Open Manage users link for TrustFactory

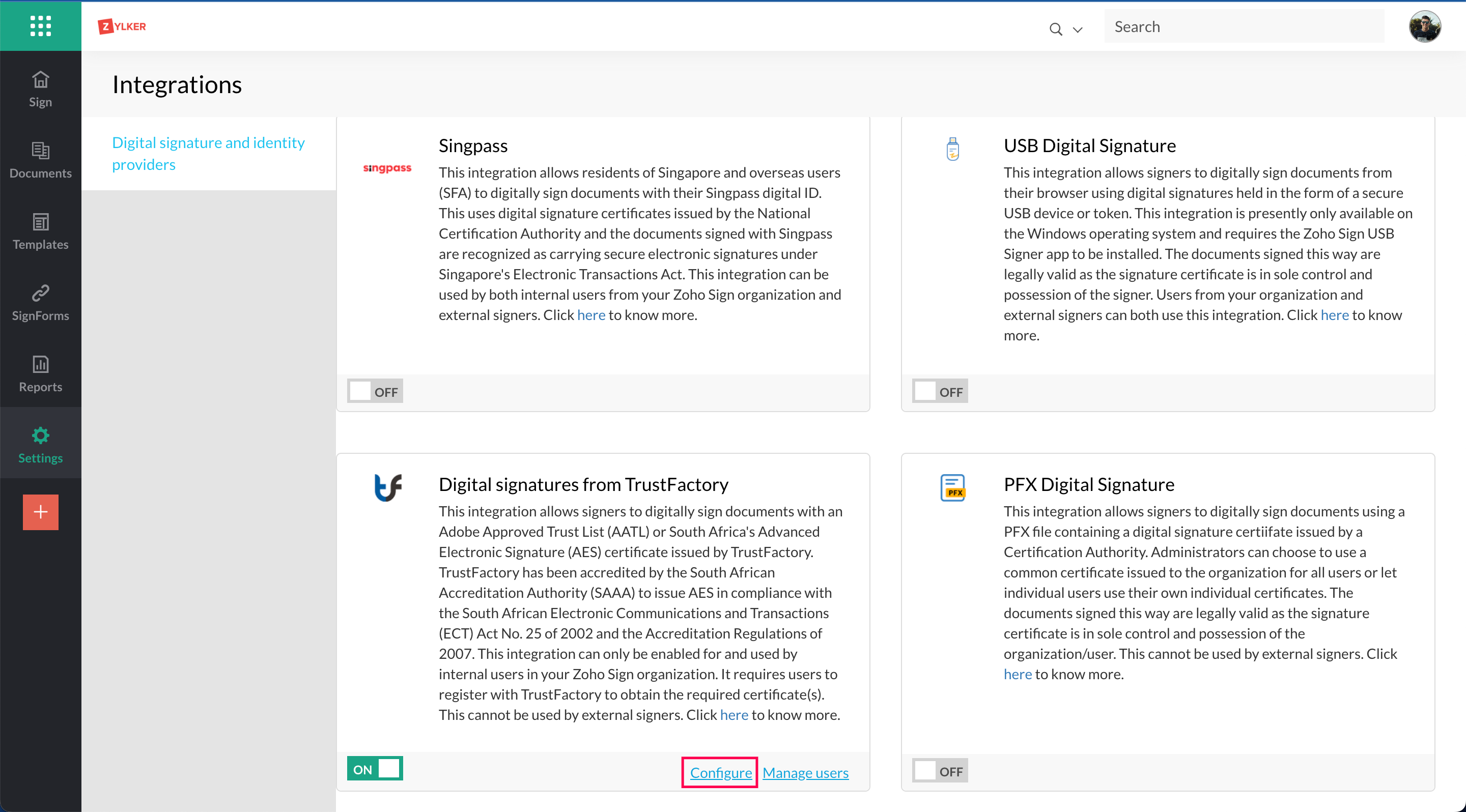(x=805, y=772)
